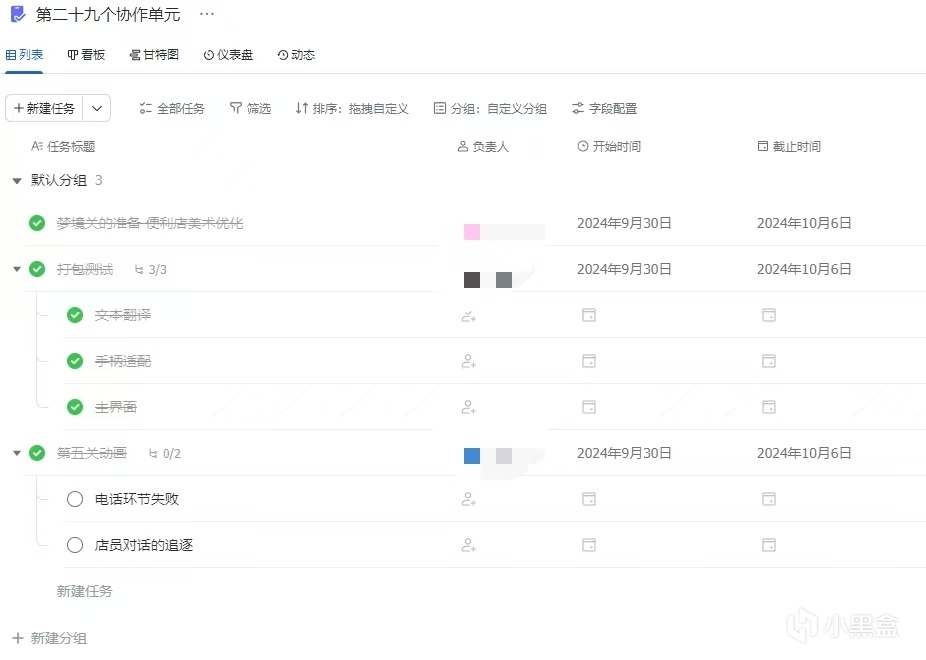Click the 新建任务 button in the toolbar
The height and width of the screenshot is (660, 926).
(x=45, y=108)
